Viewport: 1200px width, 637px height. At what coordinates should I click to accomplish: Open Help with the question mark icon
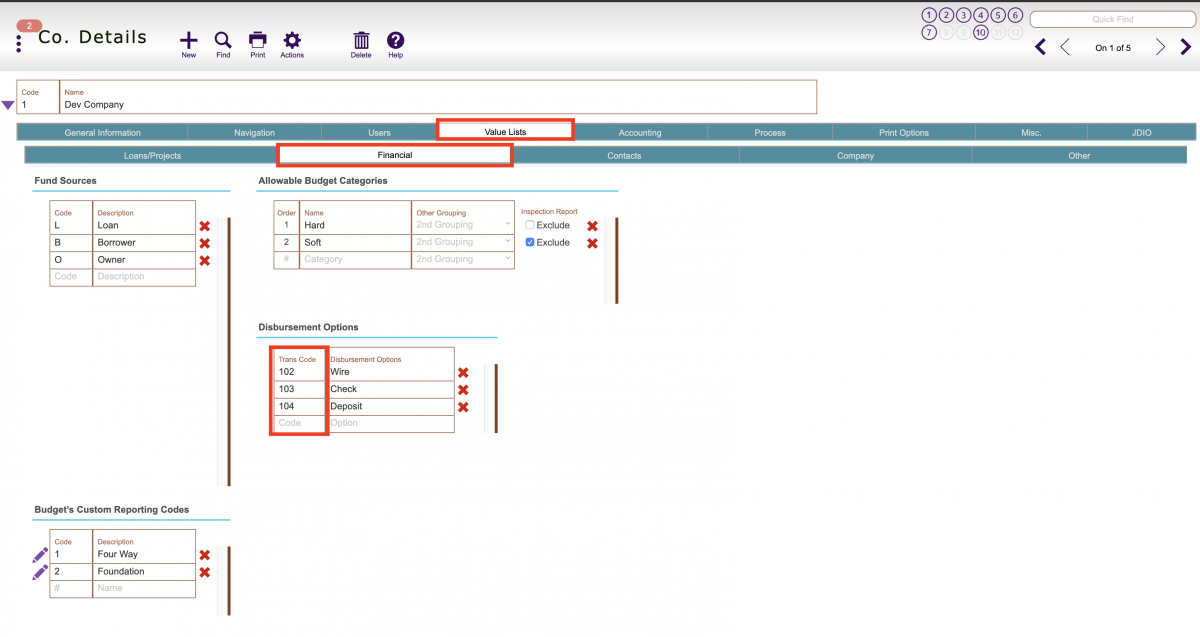point(395,38)
